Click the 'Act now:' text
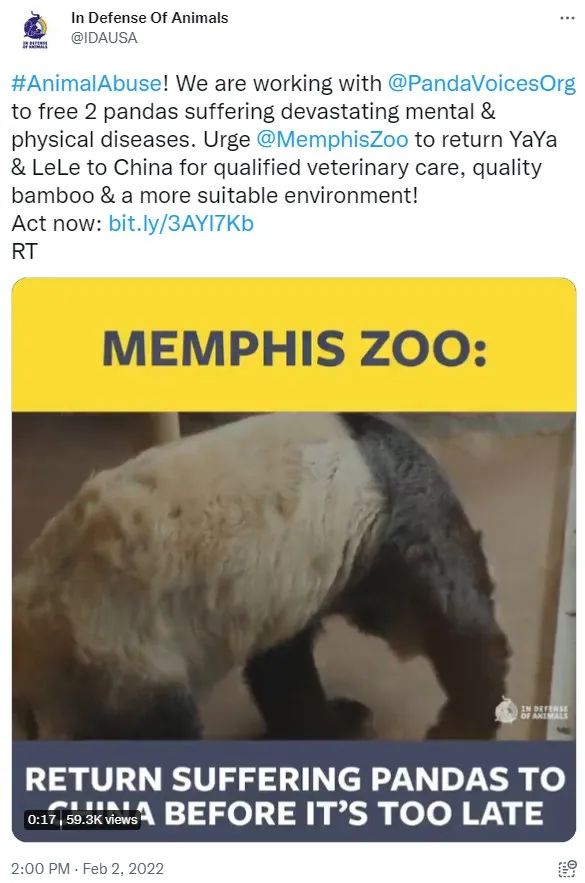This screenshot has width=585, height=883. (56, 224)
